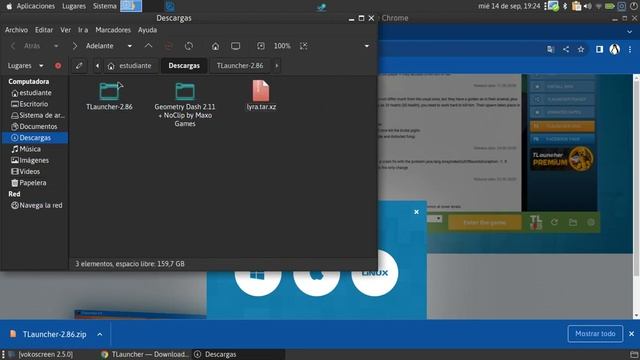
Task: Select the lyra.tar.xz archive file
Action: point(261,91)
